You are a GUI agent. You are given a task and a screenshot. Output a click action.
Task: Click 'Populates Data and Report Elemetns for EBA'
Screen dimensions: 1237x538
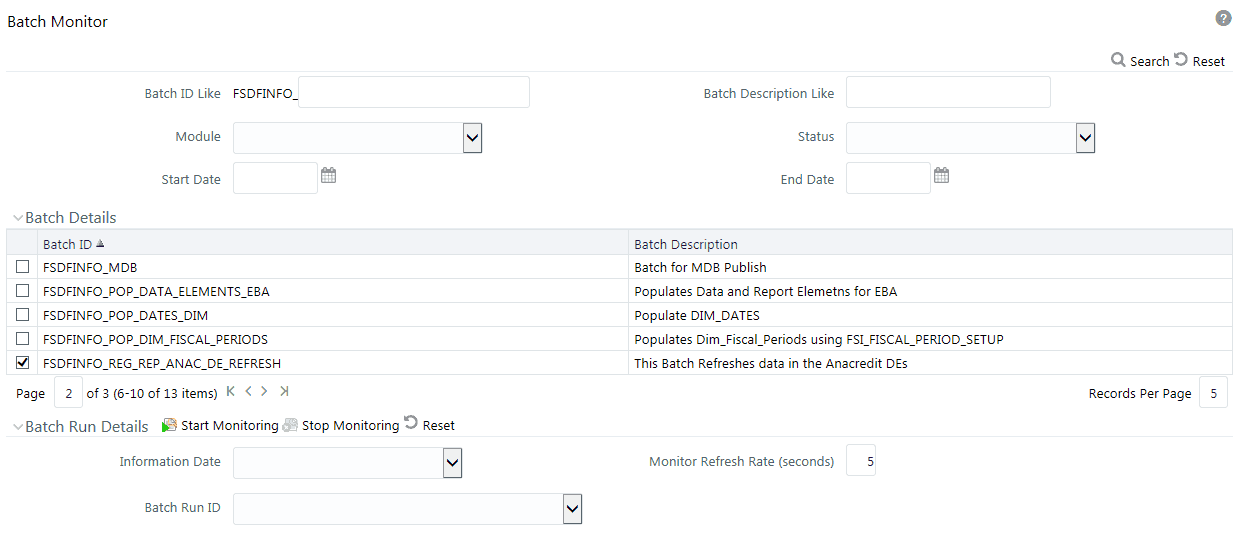pos(766,292)
